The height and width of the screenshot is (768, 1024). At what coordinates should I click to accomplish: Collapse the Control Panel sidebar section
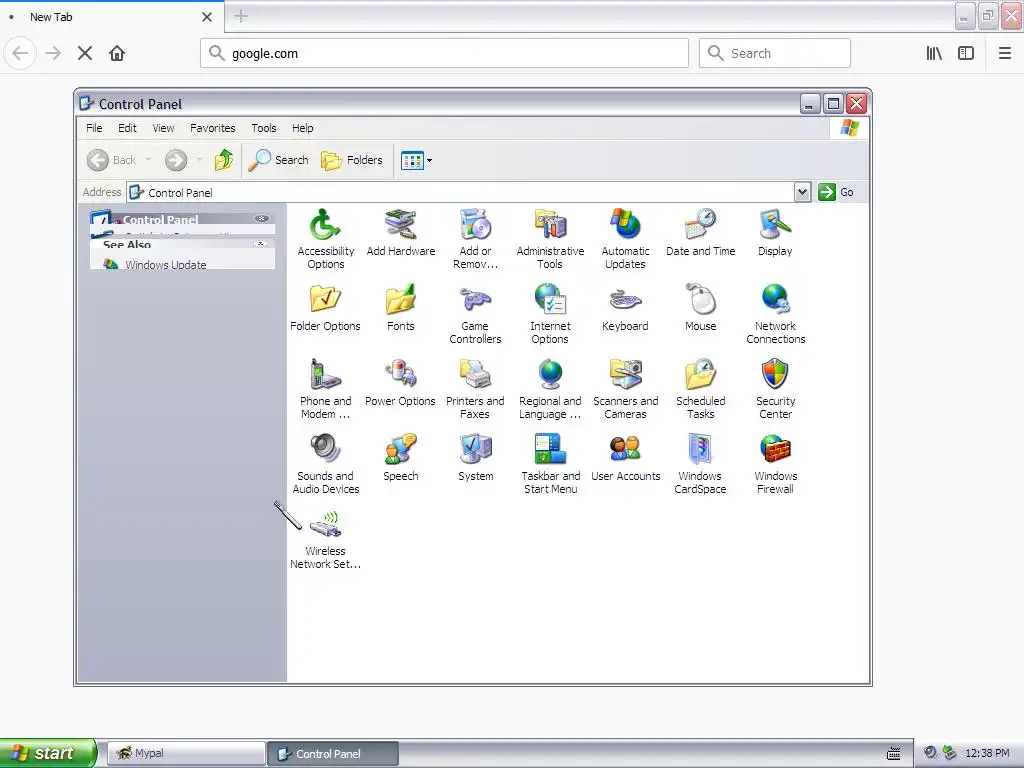[261, 218]
